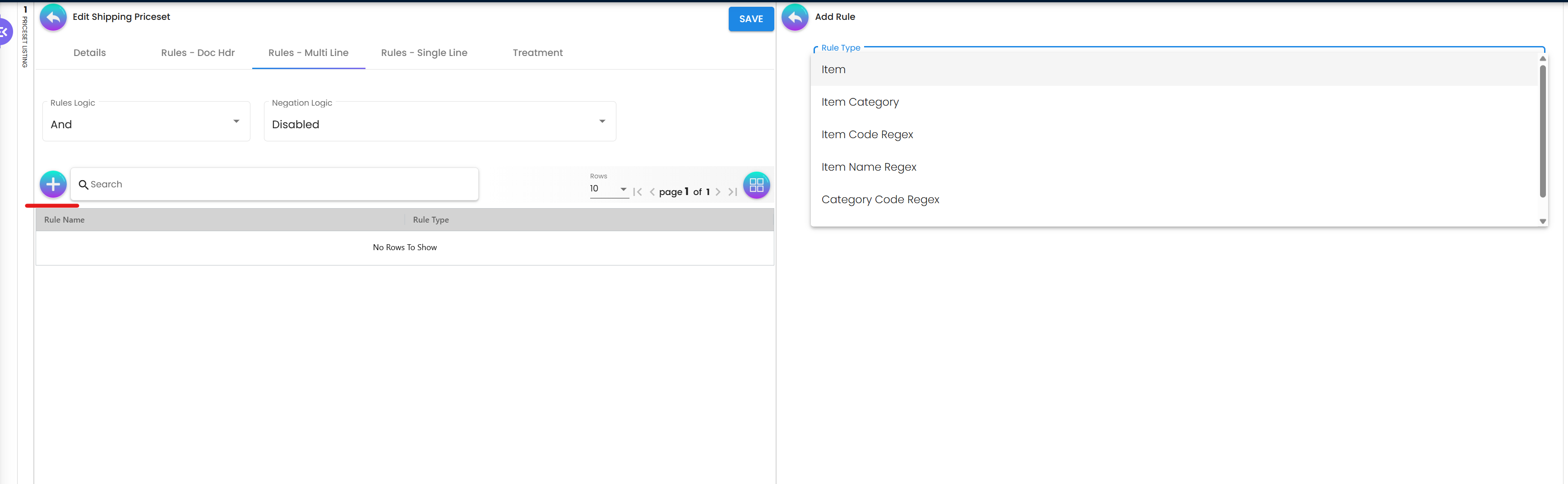Click the next page chevron icon

point(717,192)
